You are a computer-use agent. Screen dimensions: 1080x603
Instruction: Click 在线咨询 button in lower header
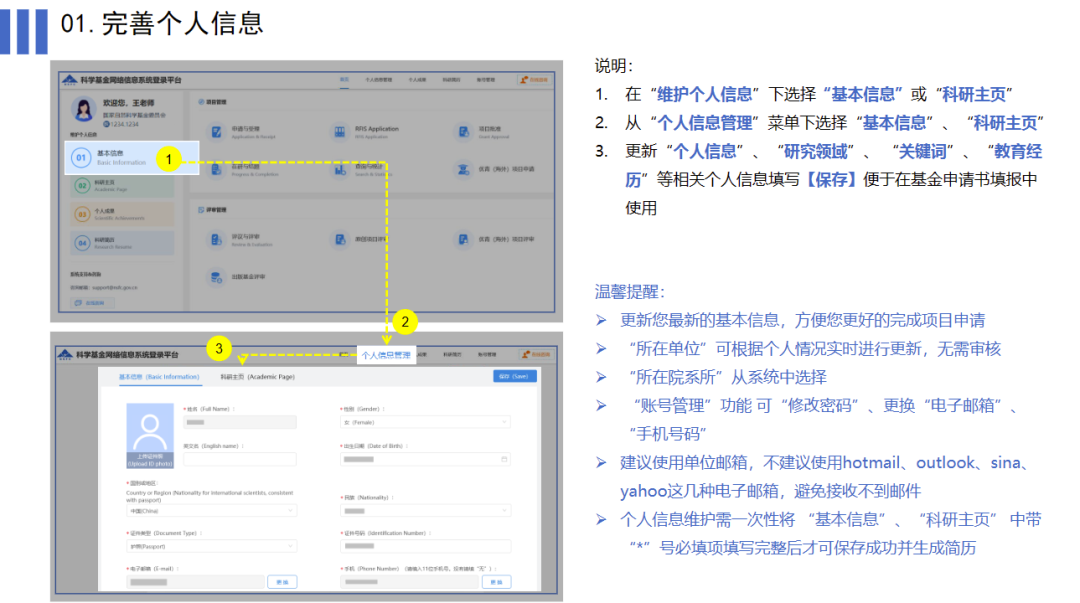pyautogui.click(x=535, y=354)
